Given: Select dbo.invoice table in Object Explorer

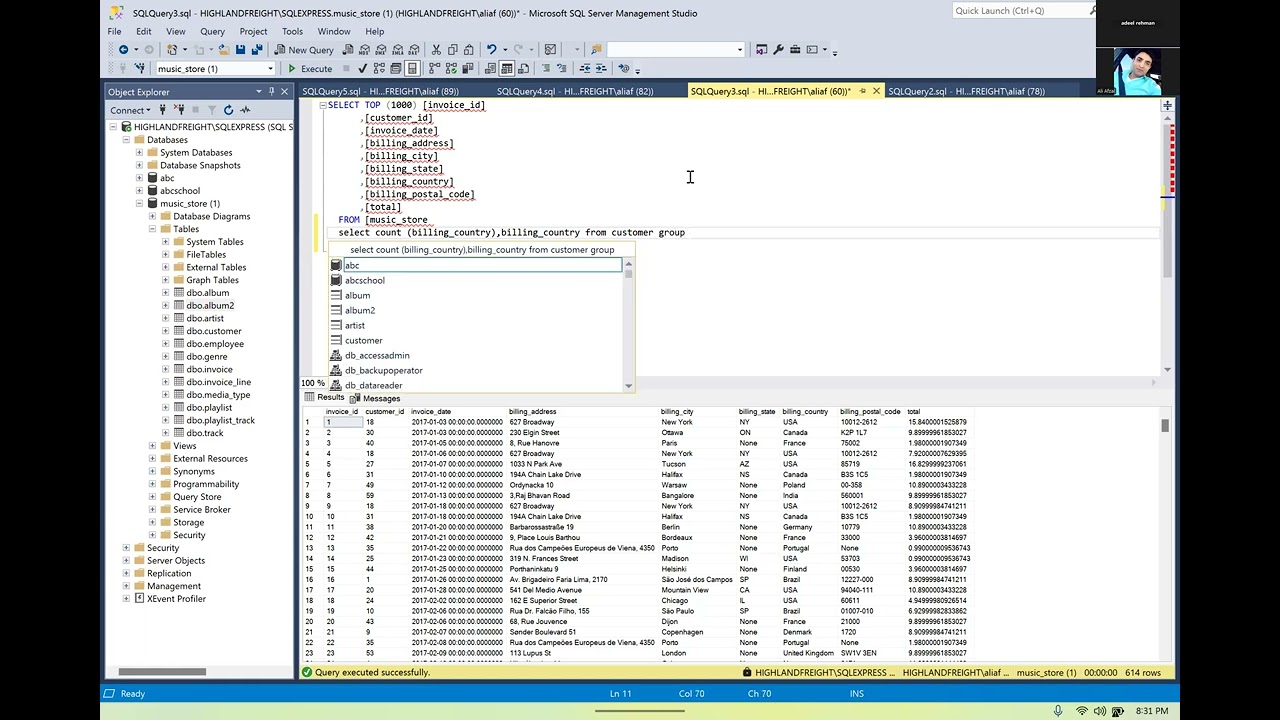Looking at the screenshot, I should [209, 369].
